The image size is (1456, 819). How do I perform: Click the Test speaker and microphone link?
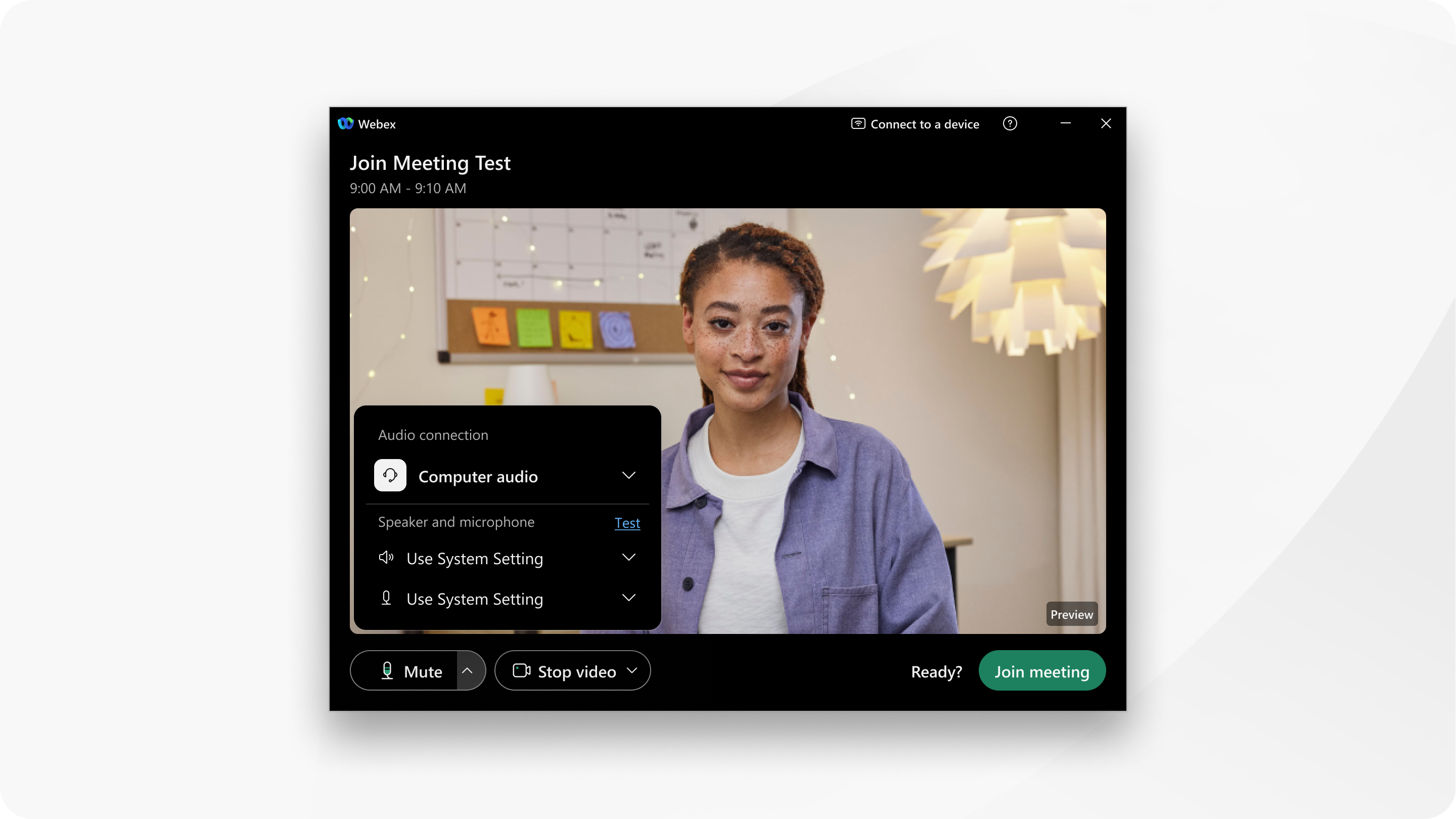(627, 521)
